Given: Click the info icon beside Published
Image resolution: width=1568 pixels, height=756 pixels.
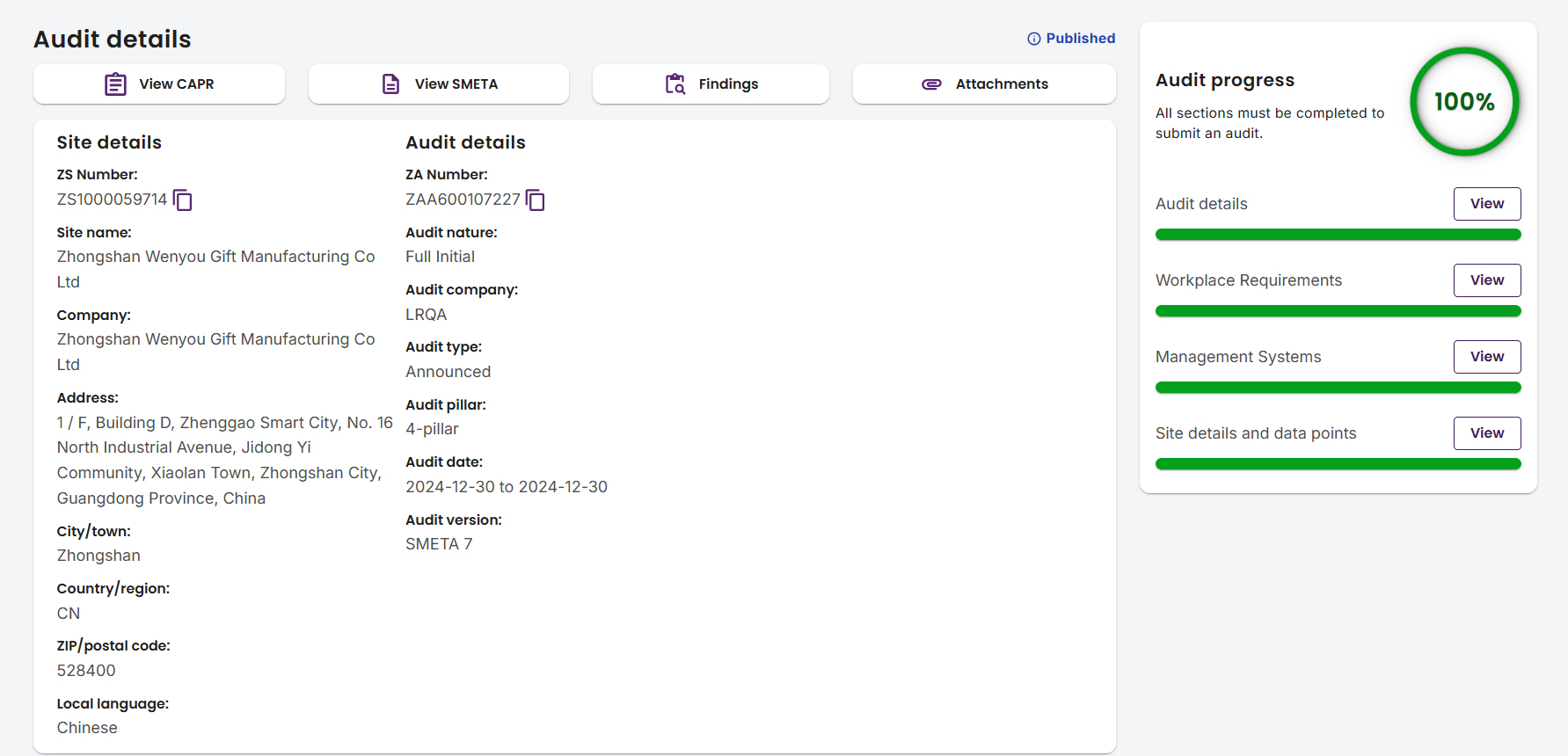Looking at the screenshot, I should (x=1034, y=39).
